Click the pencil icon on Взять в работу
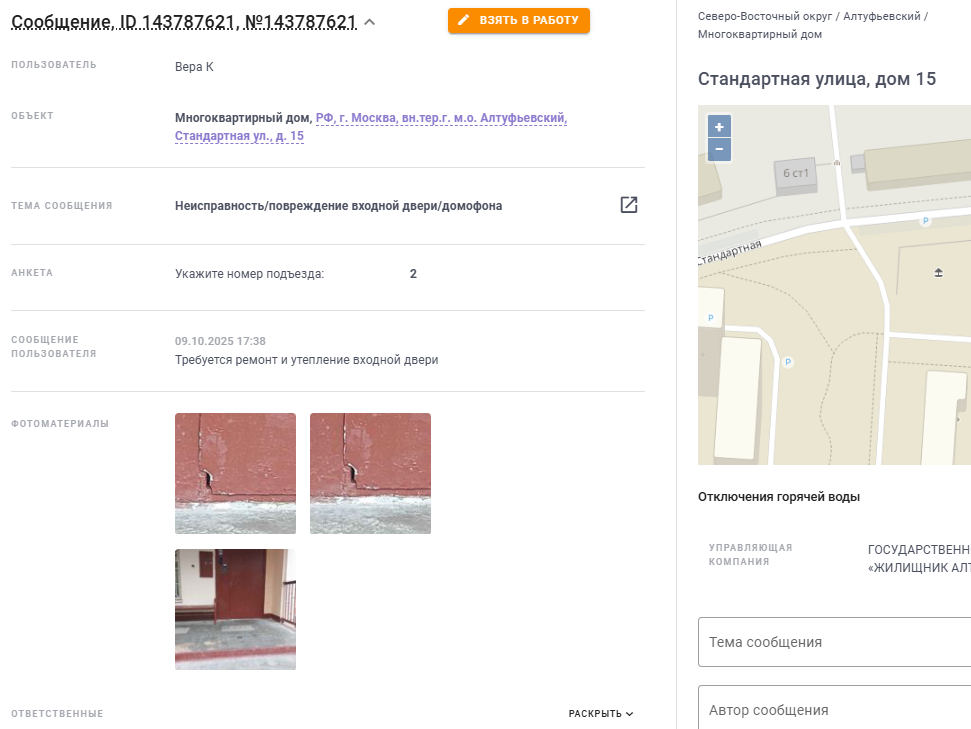Image resolution: width=971 pixels, height=729 pixels. point(463,20)
